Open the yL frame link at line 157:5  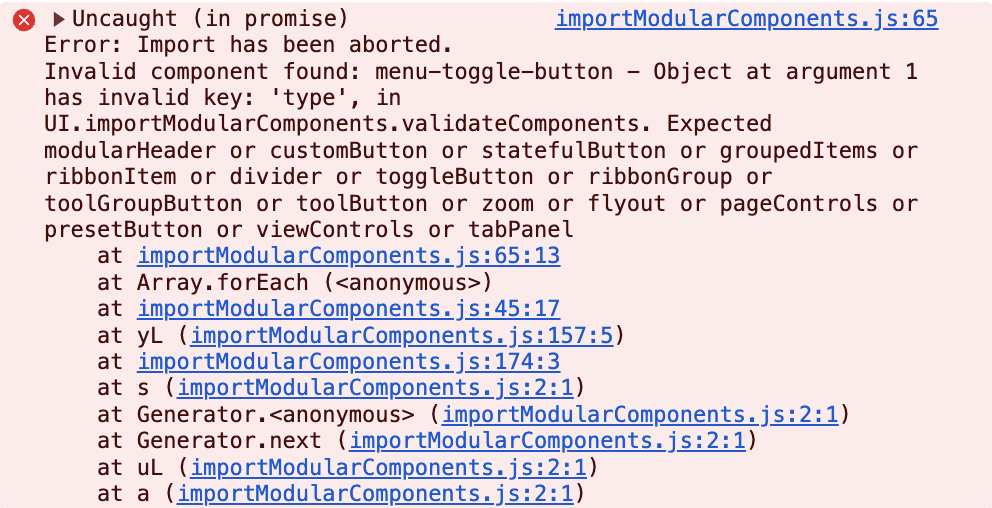(x=401, y=334)
